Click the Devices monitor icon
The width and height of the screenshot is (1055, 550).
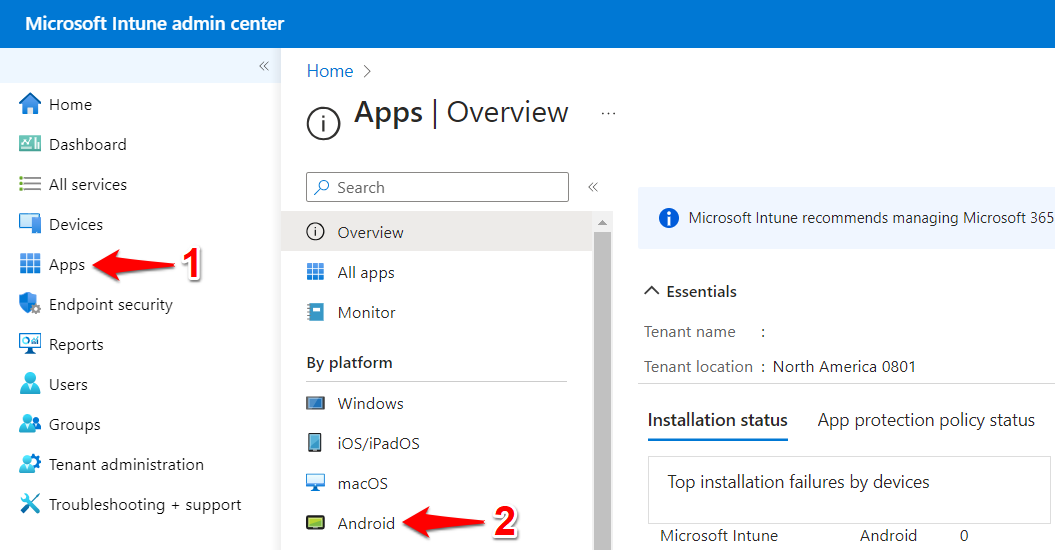coord(30,224)
